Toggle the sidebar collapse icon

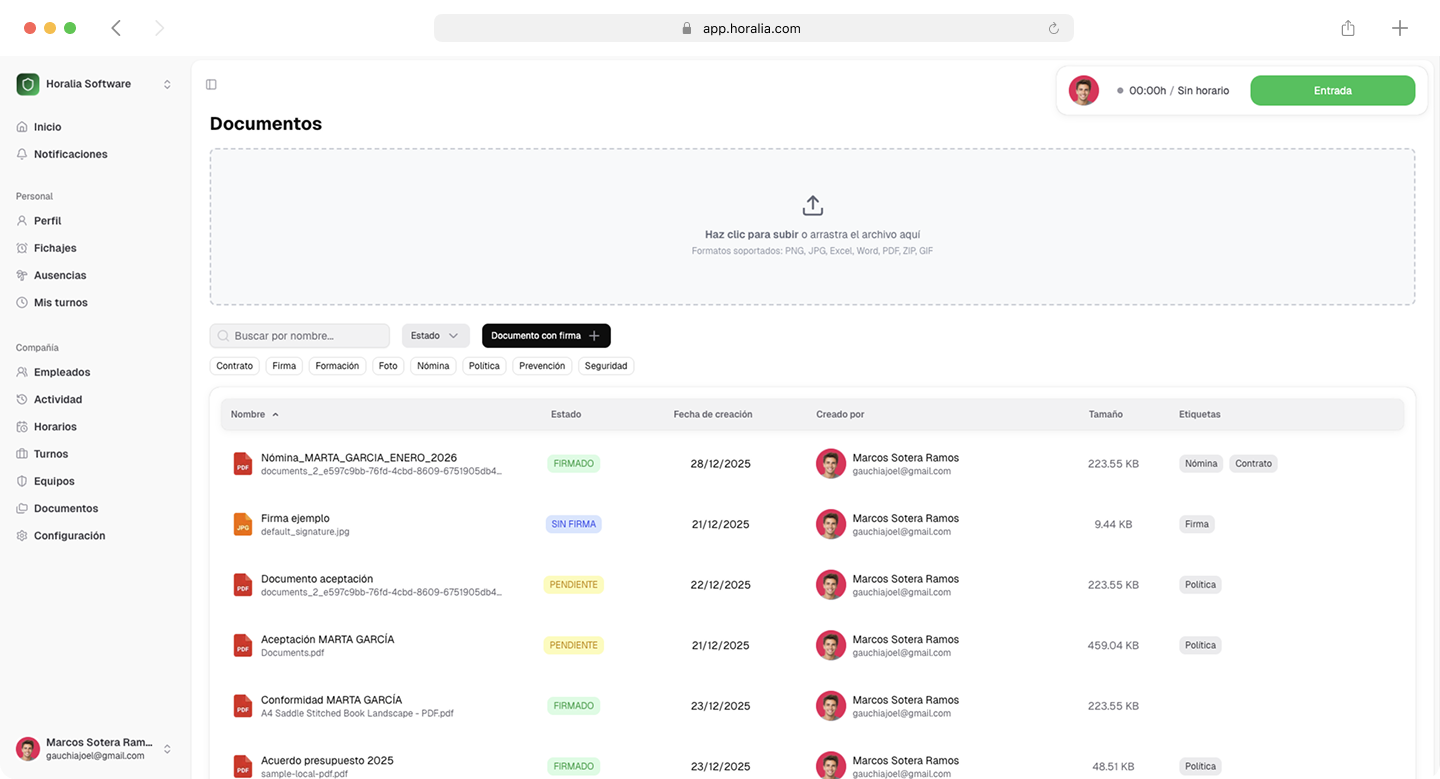point(211,85)
